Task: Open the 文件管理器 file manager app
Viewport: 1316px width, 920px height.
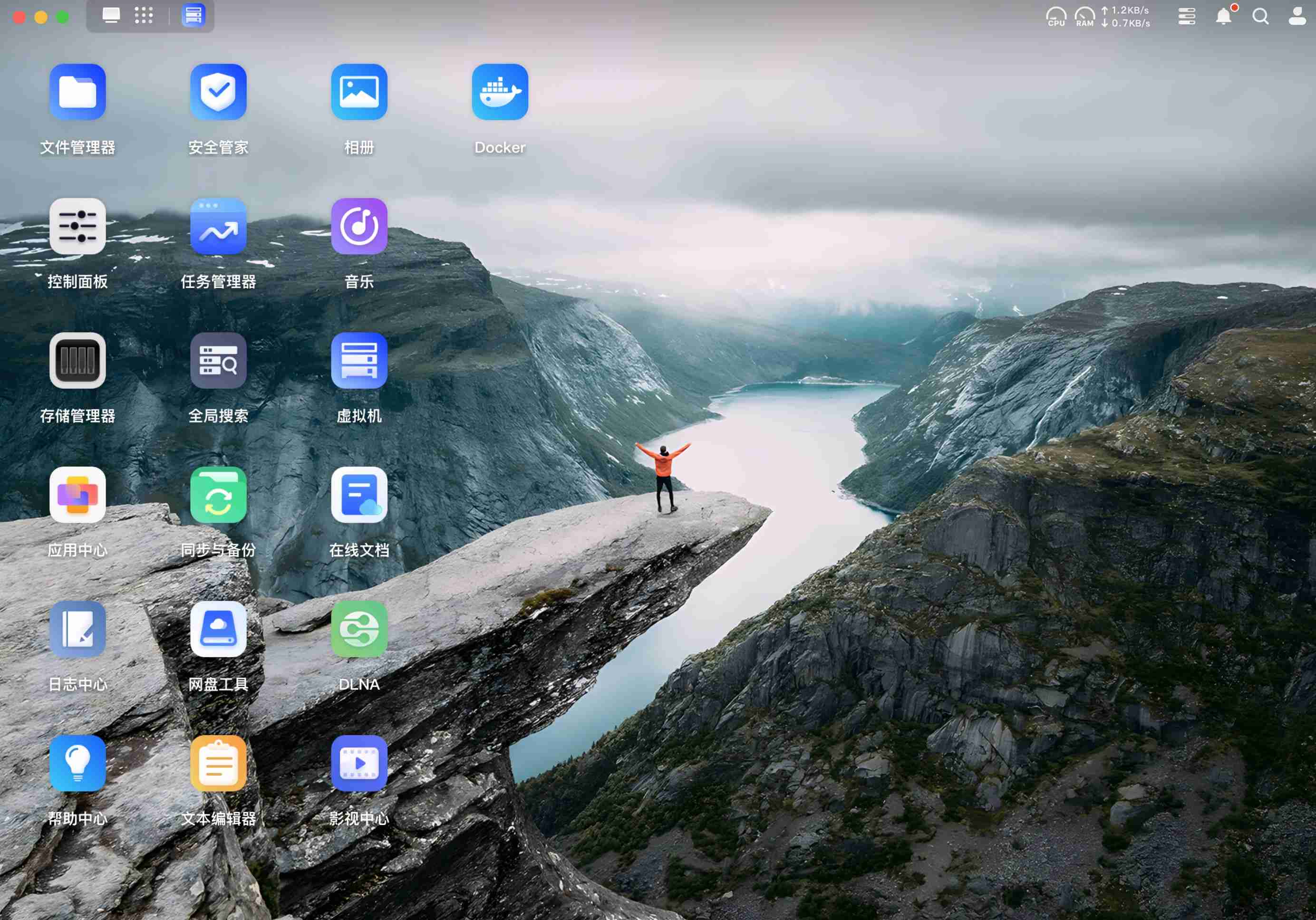Action: (77, 92)
